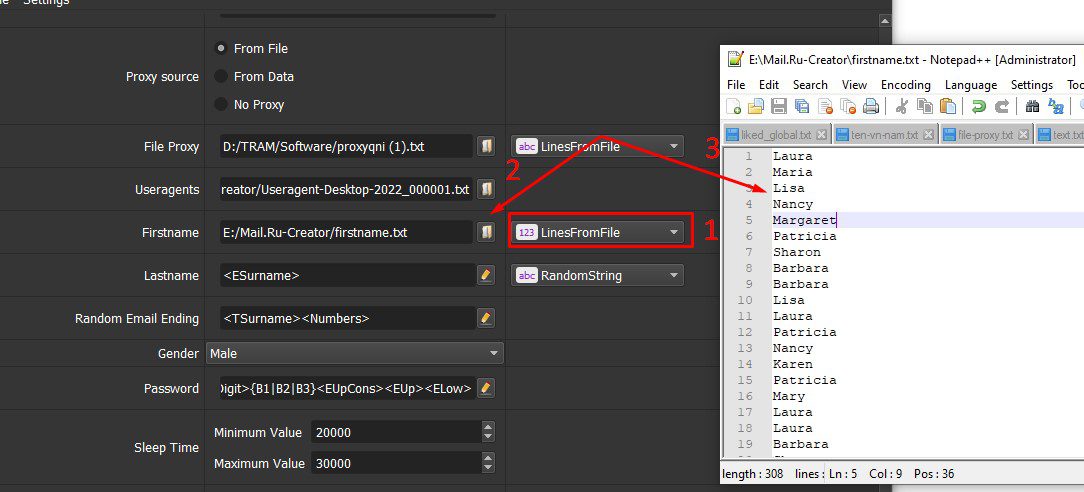Click the Print icon in Notepad++
1084x492 pixels.
871,106
